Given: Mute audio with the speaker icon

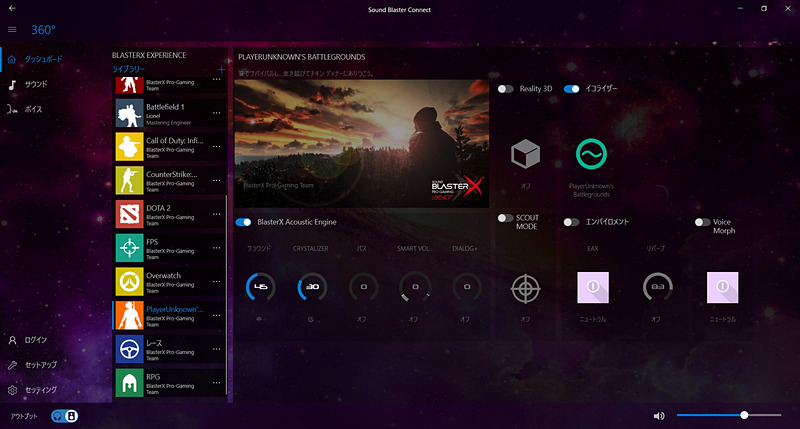Looking at the screenshot, I should 659,416.
